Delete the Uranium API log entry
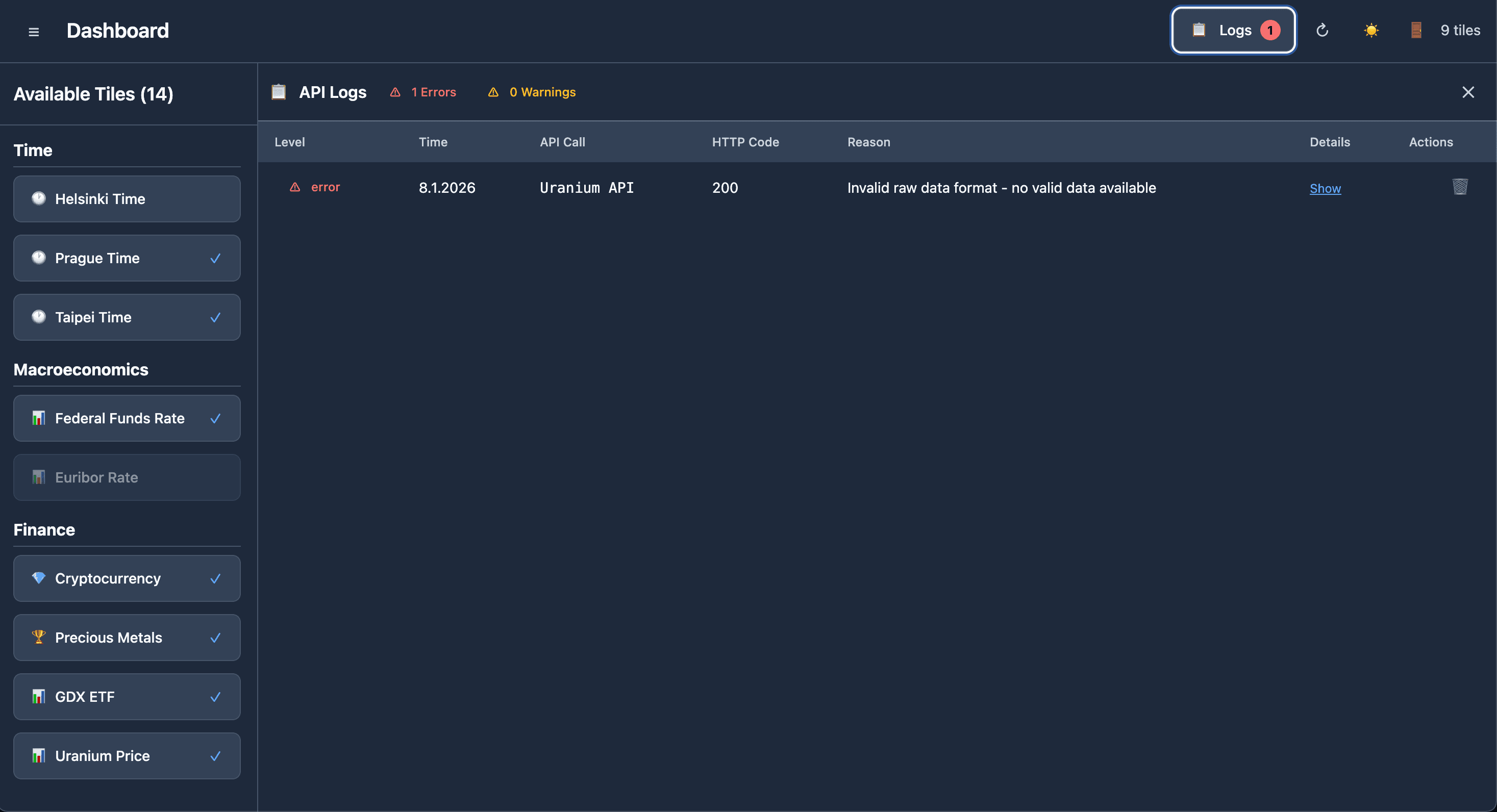1497x812 pixels. pos(1460,187)
